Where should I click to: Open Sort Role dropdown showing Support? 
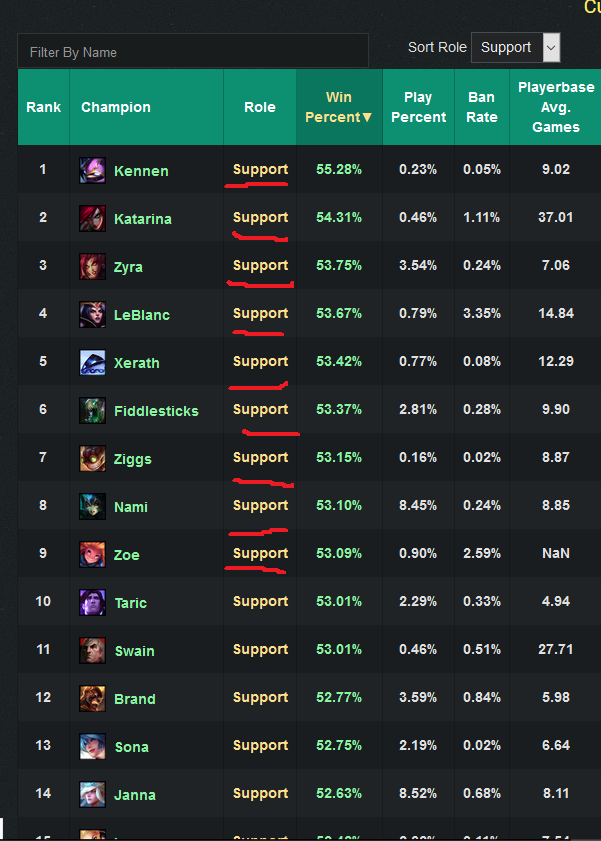pyautogui.click(x=515, y=47)
